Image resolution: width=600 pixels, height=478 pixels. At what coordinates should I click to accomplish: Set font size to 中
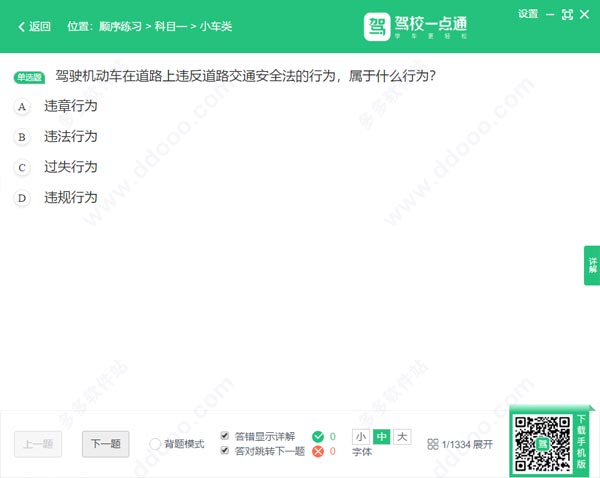point(382,437)
